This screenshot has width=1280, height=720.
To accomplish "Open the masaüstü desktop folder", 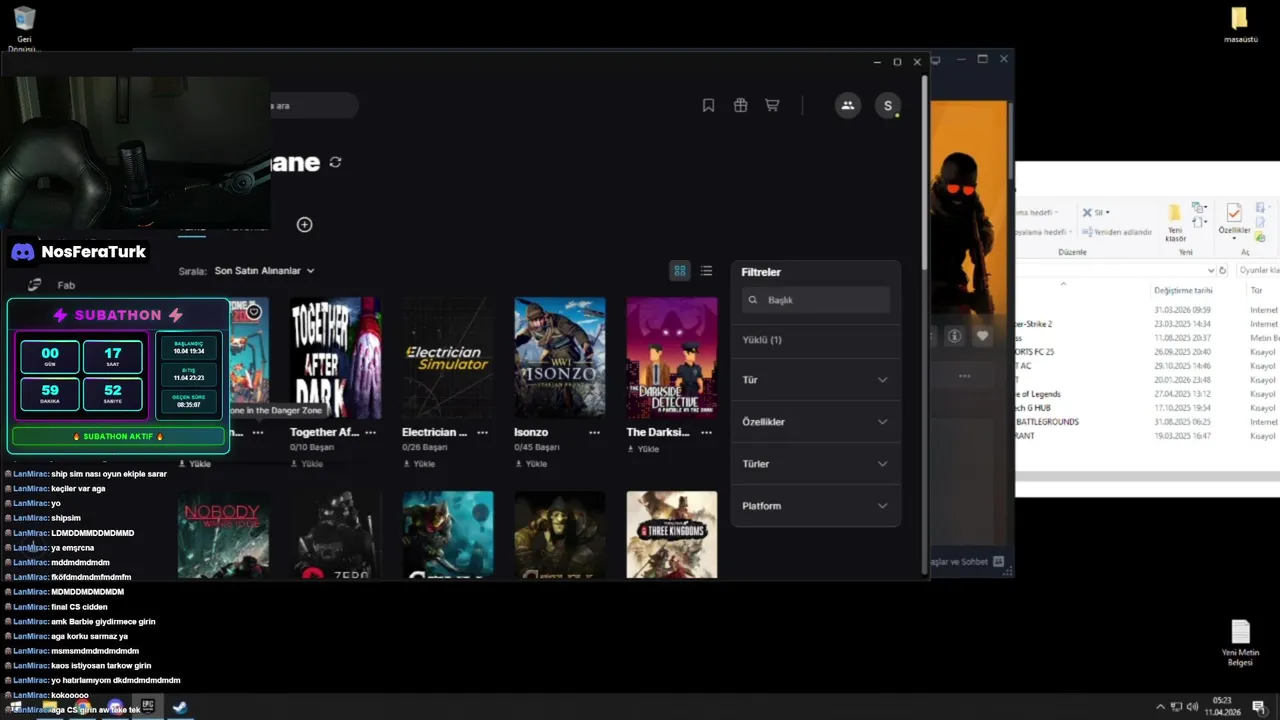I will coord(1240,26).
